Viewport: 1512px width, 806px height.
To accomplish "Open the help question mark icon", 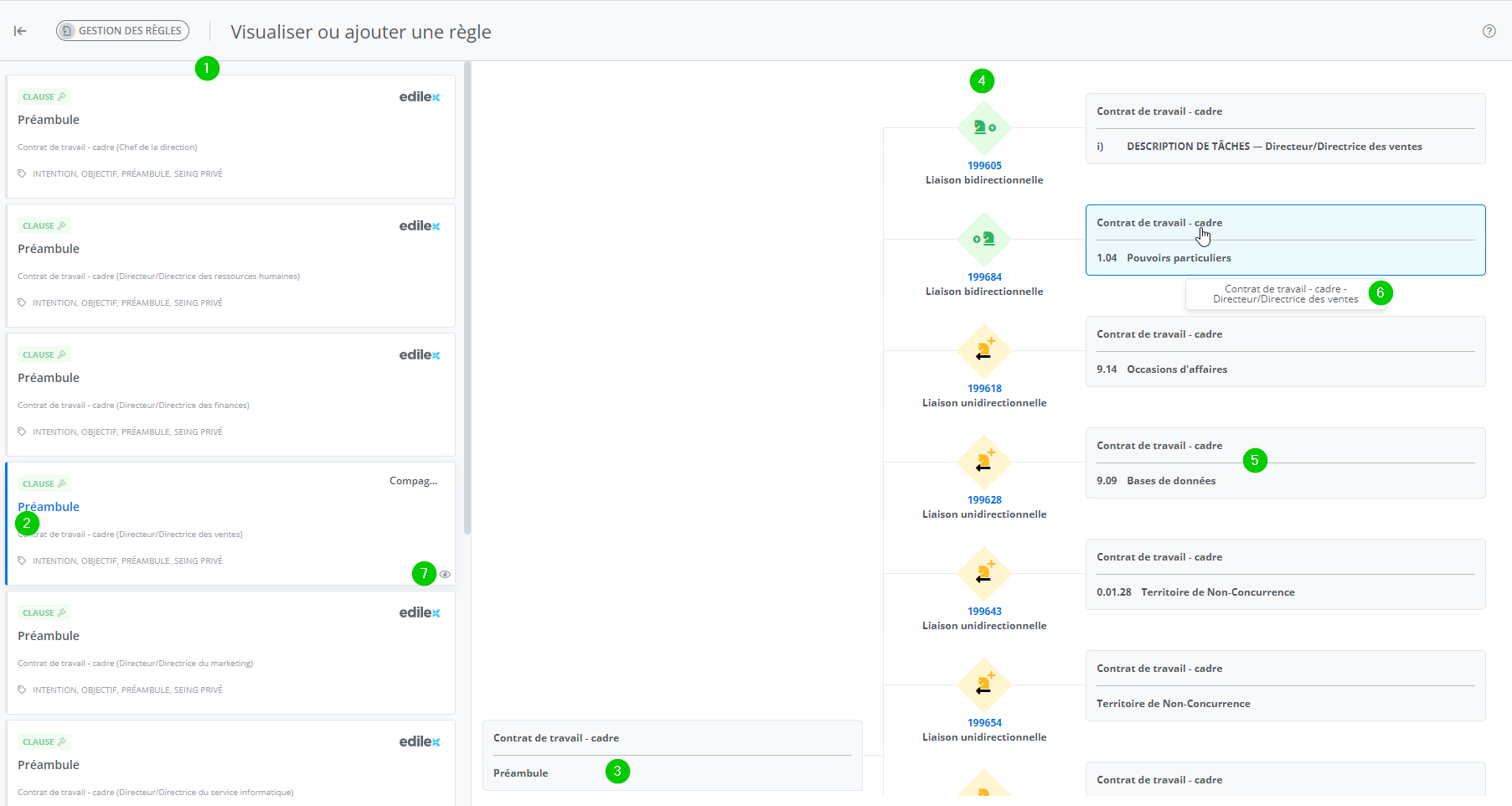I will point(1489,31).
